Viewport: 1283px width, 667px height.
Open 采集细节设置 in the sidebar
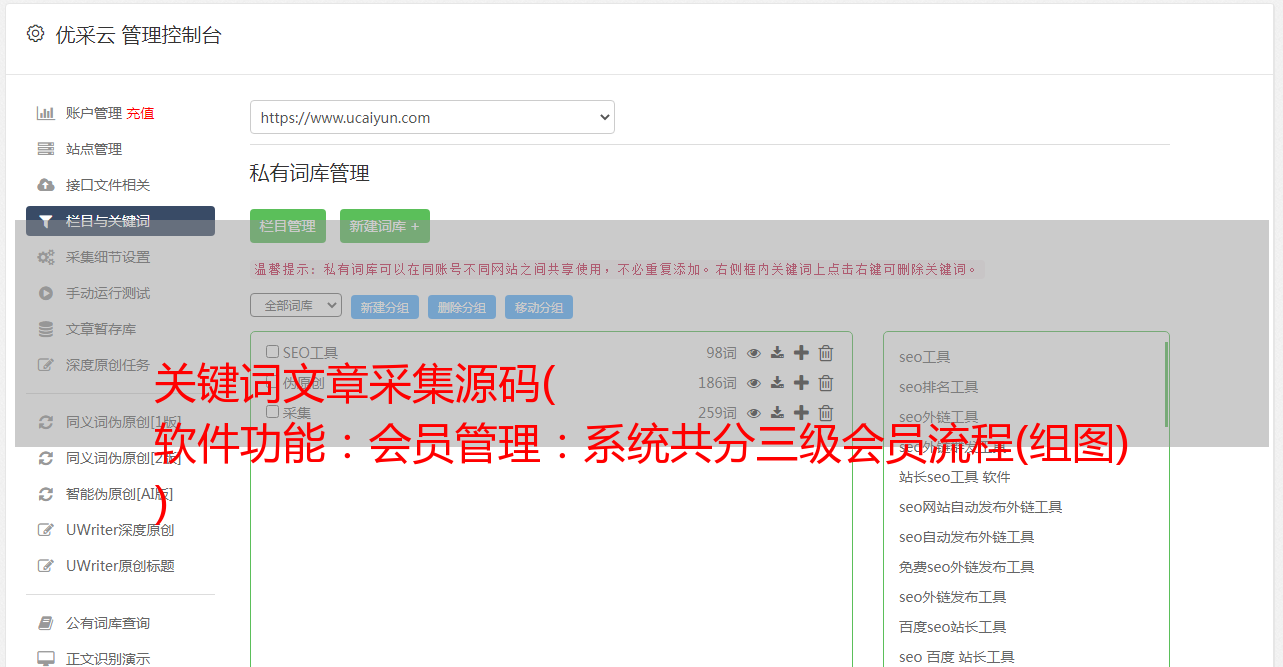click(x=108, y=257)
